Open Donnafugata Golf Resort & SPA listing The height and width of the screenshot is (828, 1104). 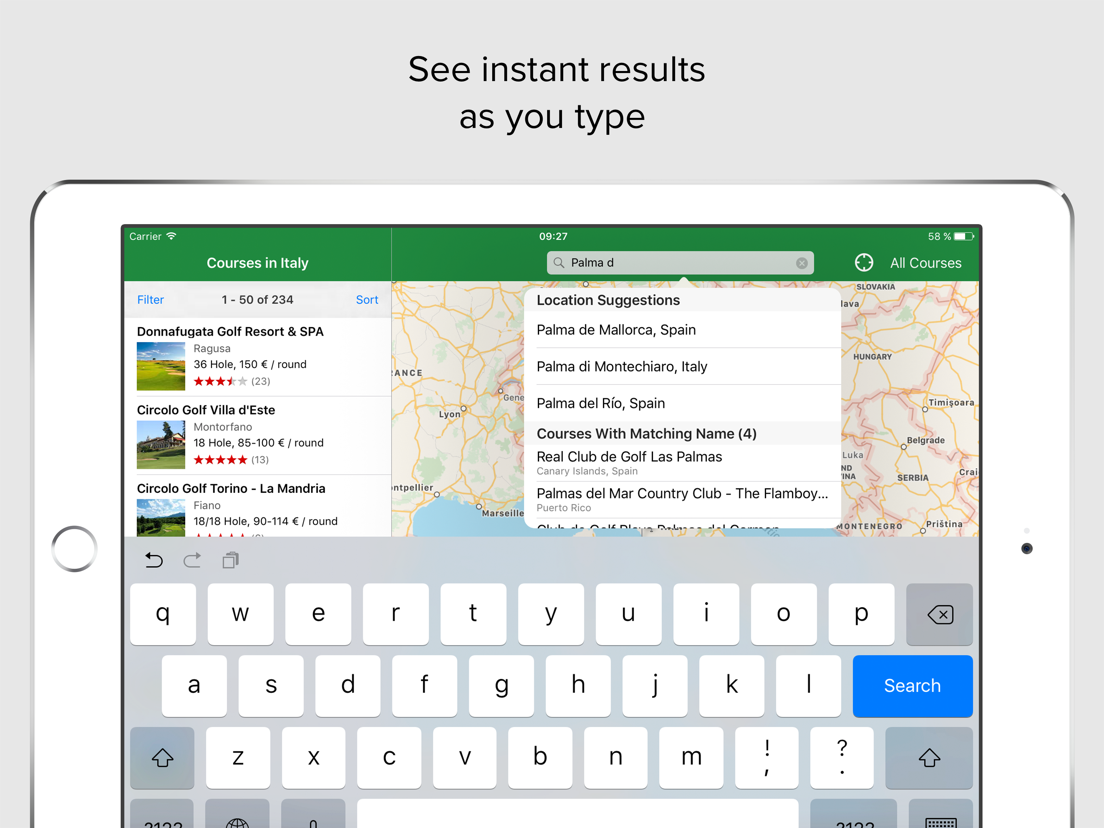(x=258, y=357)
